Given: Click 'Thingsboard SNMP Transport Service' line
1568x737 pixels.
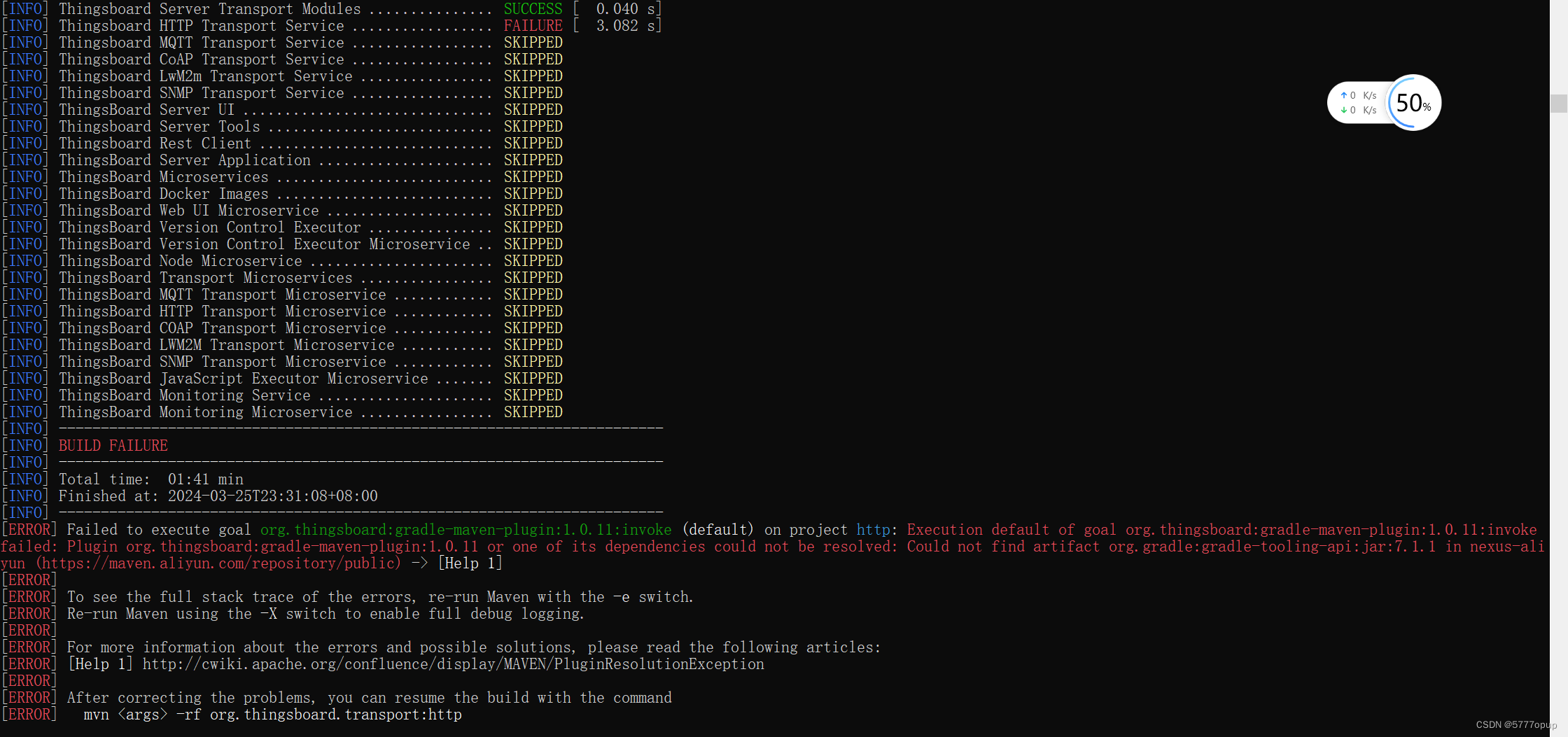Looking at the screenshot, I should pyautogui.click(x=282, y=93).
